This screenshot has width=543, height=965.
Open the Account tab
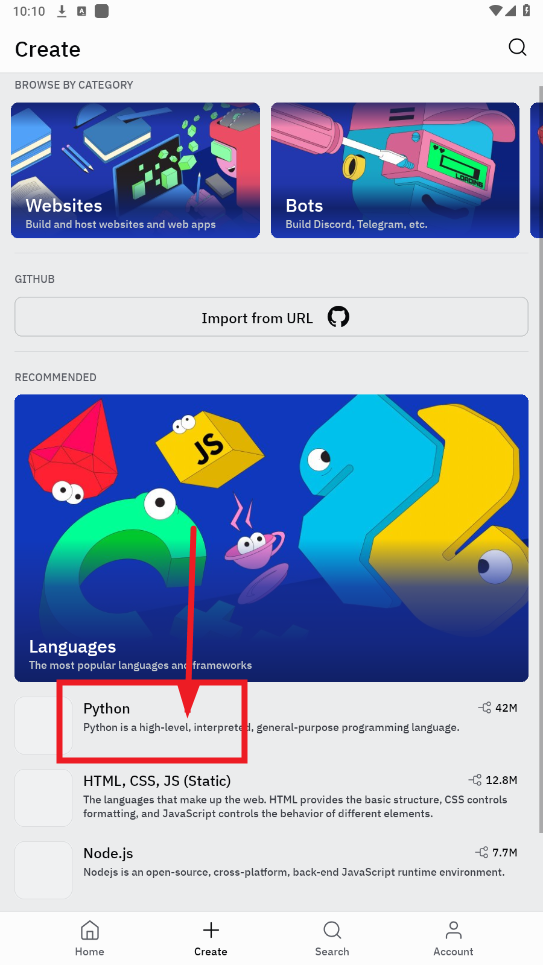[x=453, y=938]
